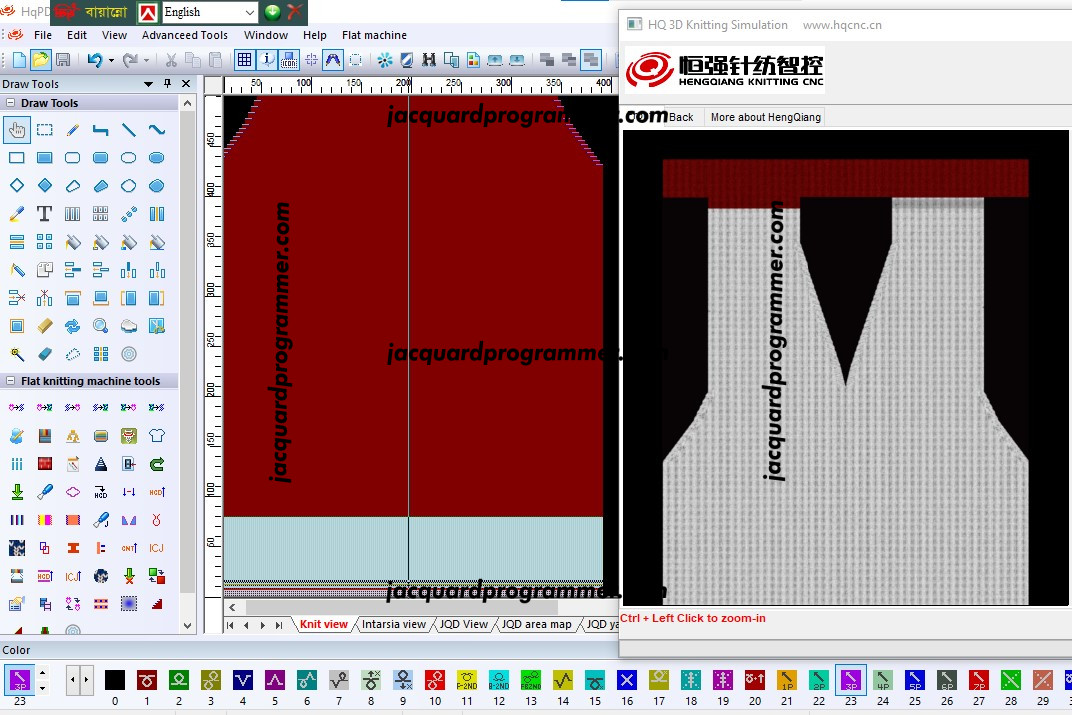Select the magnifier zoom tool
1072x715 pixels.
pyautogui.click(x=100, y=326)
